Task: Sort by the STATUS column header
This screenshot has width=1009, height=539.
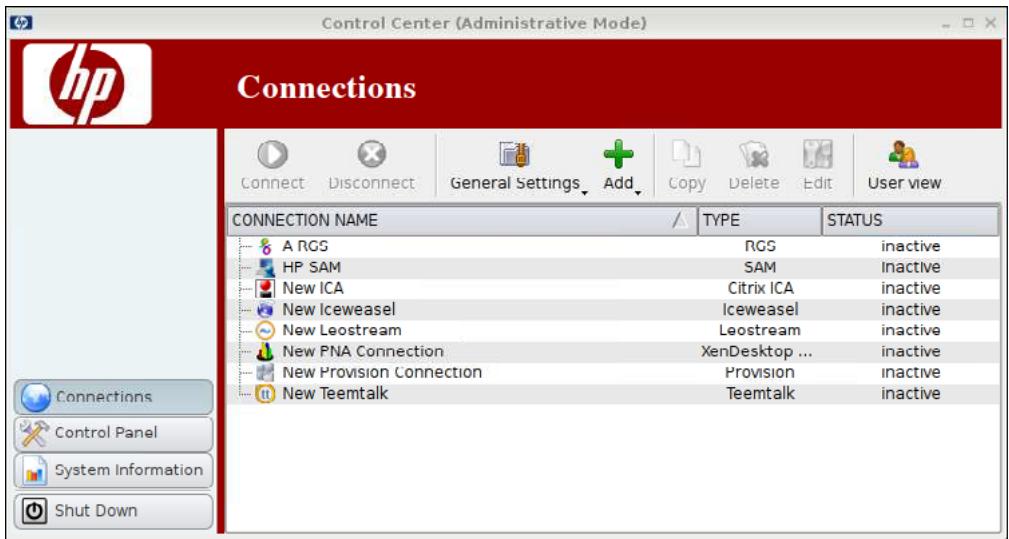Action: (911, 221)
